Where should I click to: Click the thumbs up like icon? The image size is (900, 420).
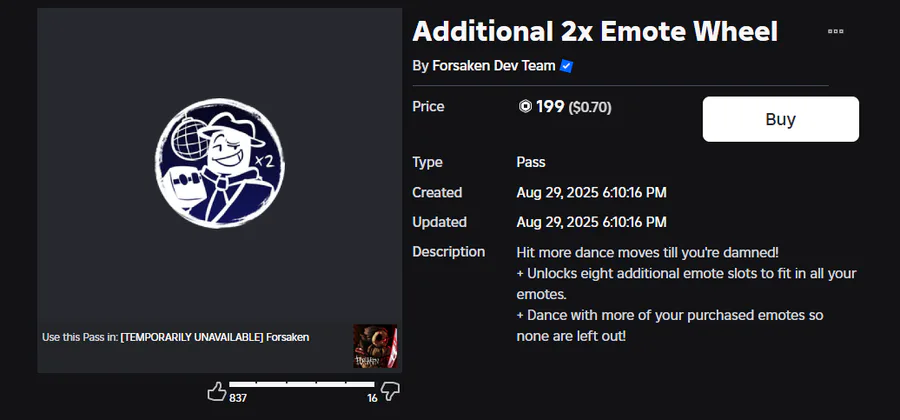pos(216,392)
